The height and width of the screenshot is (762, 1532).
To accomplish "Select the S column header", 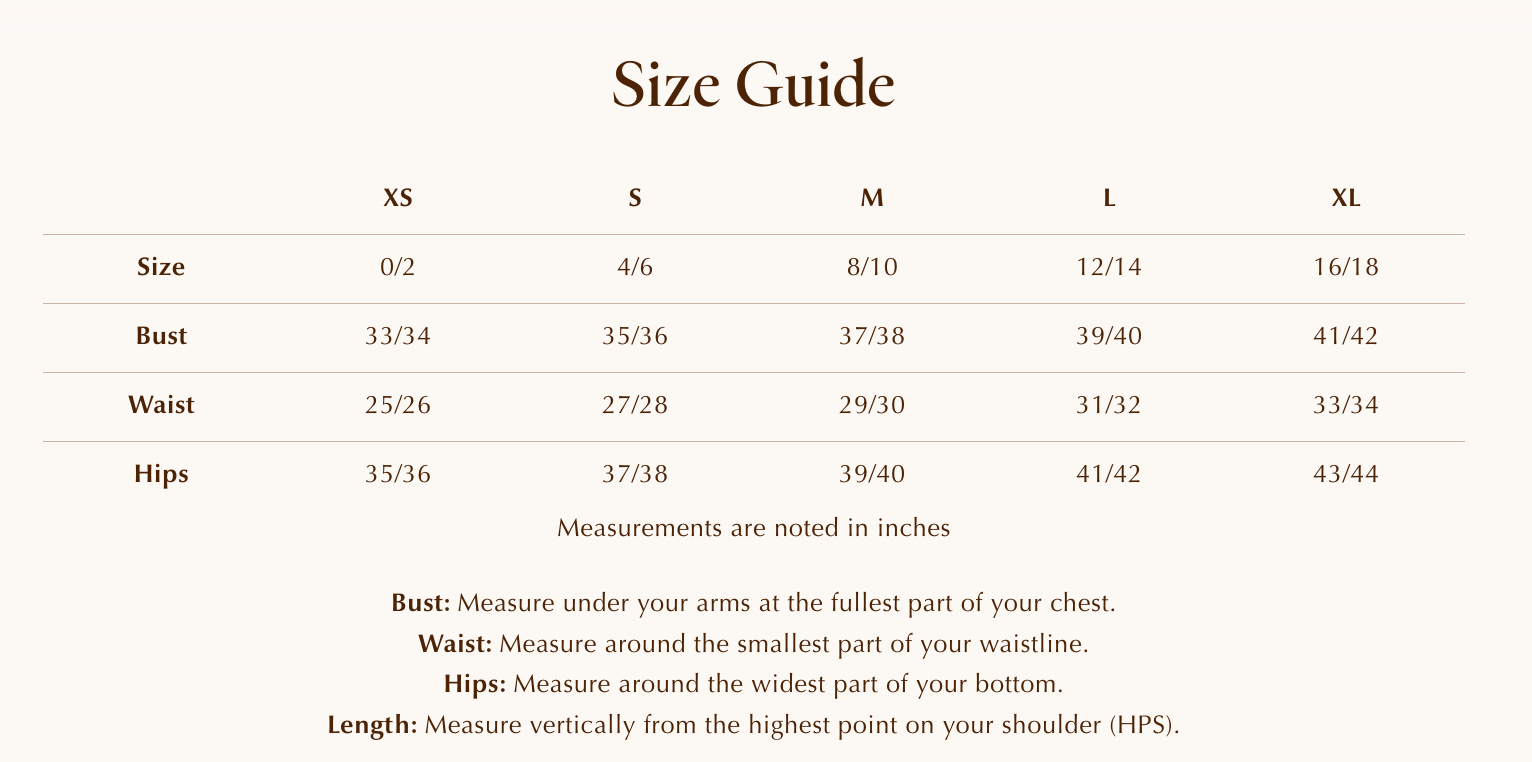I will (635, 198).
